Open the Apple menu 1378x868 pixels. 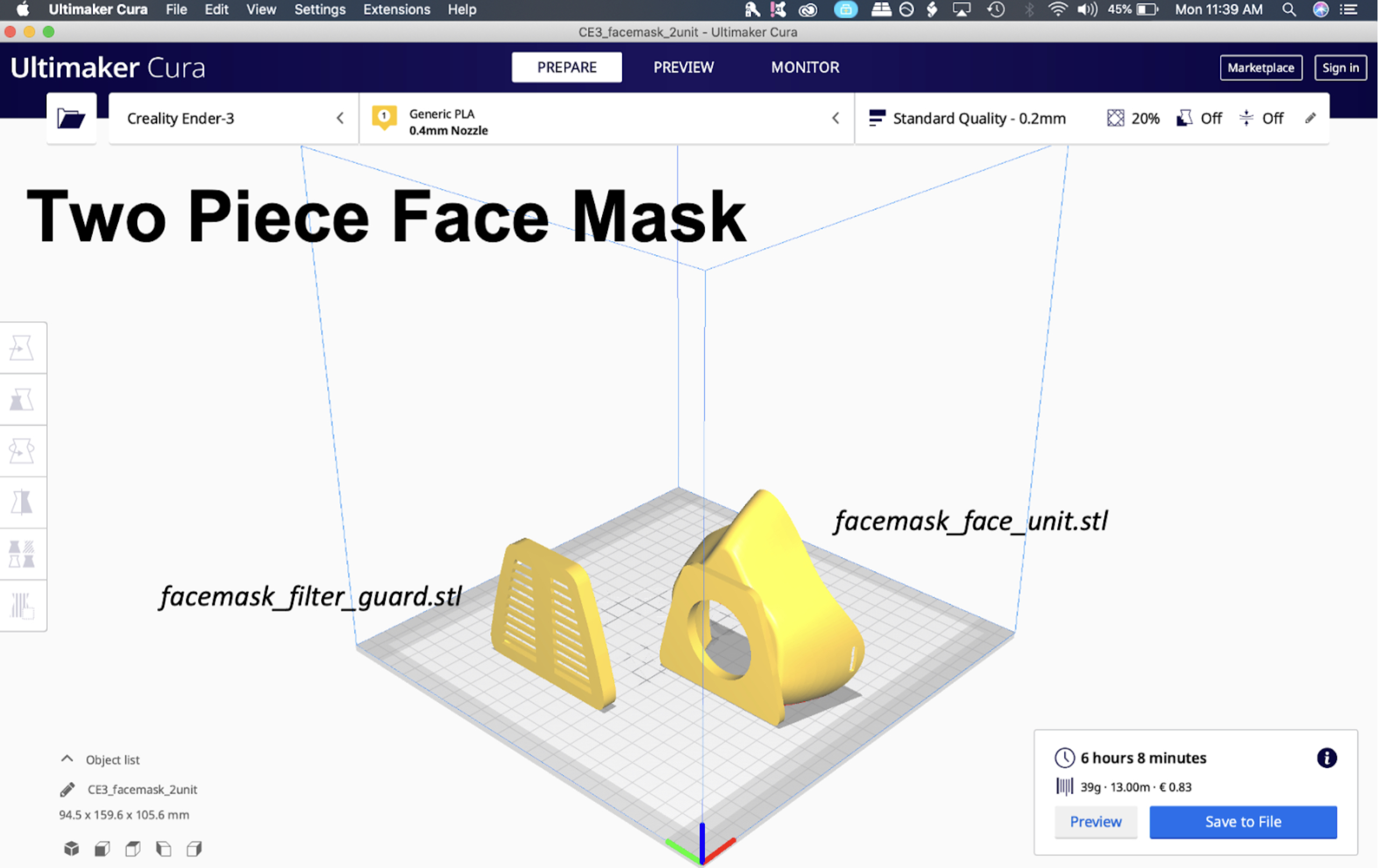tap(23, 10)
